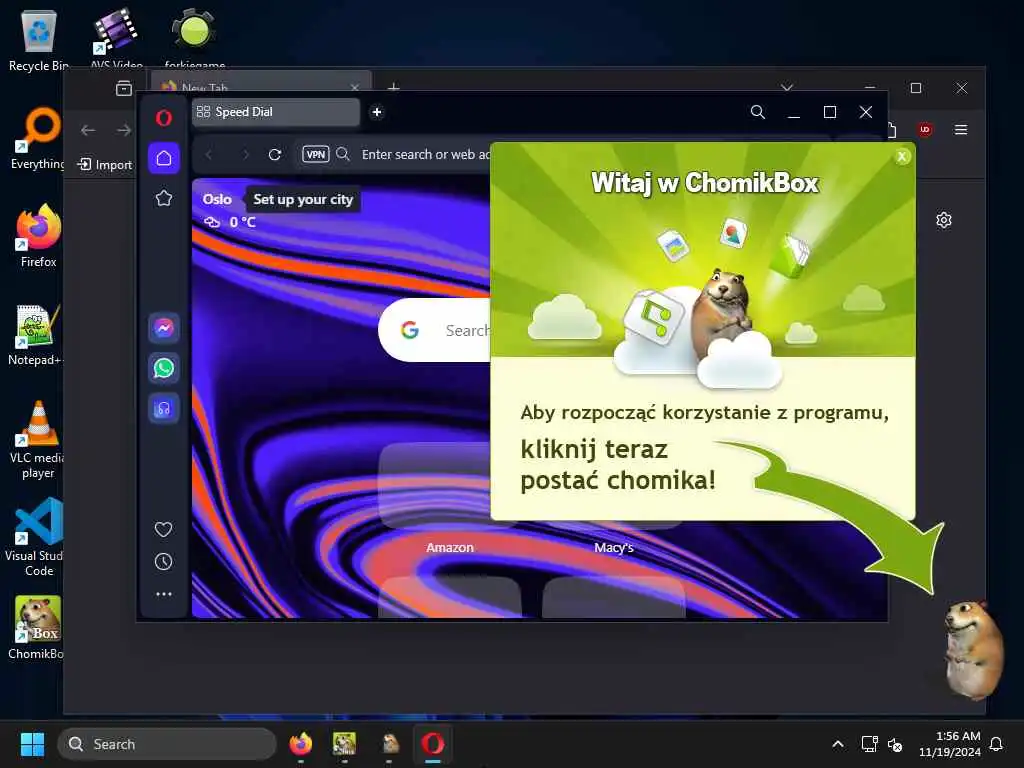Select the Speed Dial tab
The width and height of the screenshot is (1024, 768).
(x=276, y=112)
